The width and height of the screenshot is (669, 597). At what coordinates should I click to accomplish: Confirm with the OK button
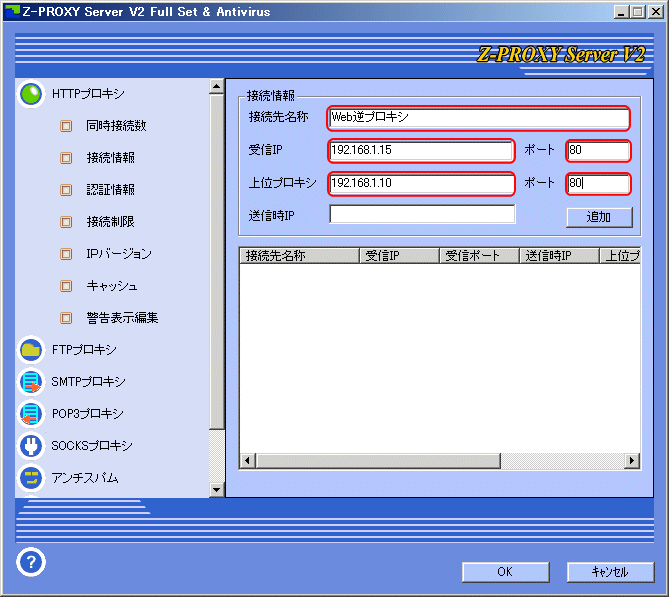click(x=505, y=572)
